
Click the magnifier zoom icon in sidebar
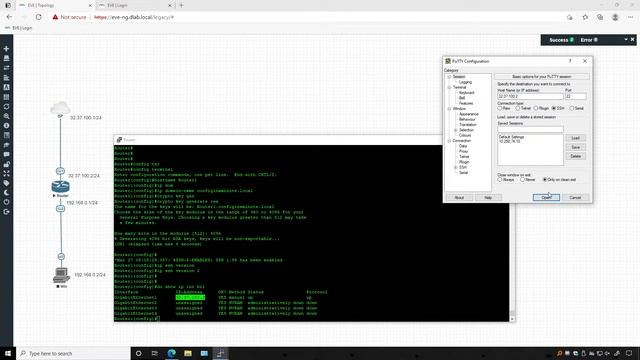(6, 116)
